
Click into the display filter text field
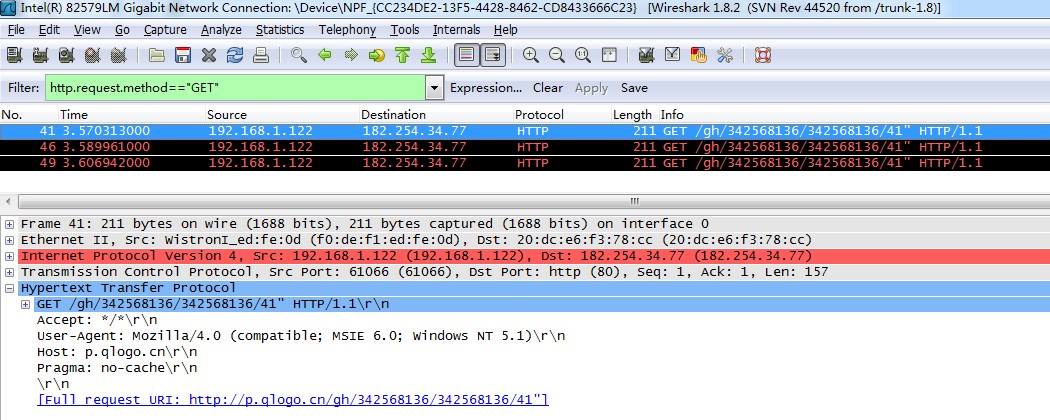pos(235,88)
